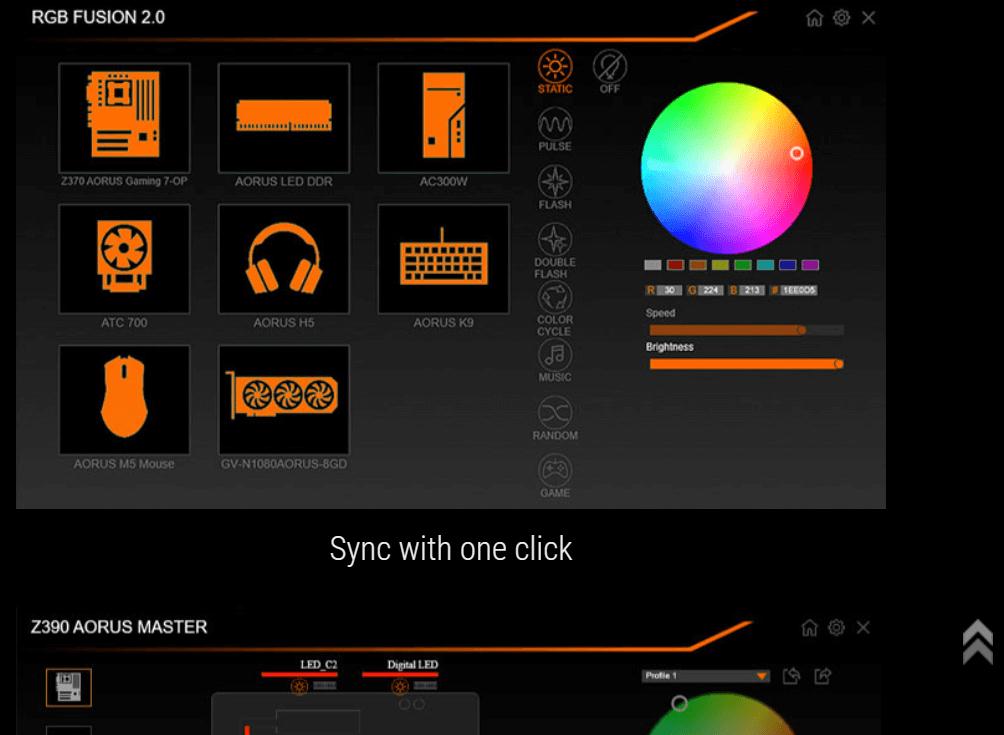The image size is (1004, 735).
Task: Select the motherboard thumbnail in Z390 window
Action: (x=69, y=688)
